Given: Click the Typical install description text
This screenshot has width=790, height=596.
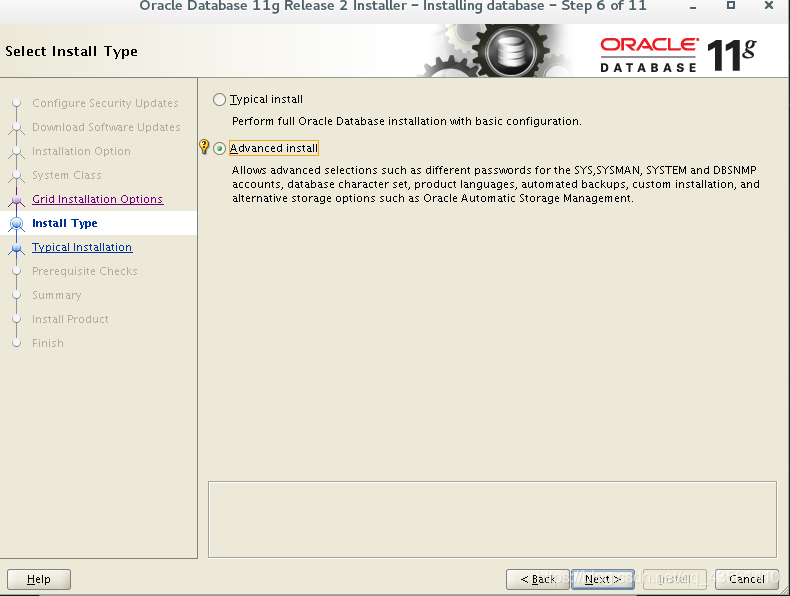Looking at the screenshot, I should pyautogui.click(x=407, y=121).
